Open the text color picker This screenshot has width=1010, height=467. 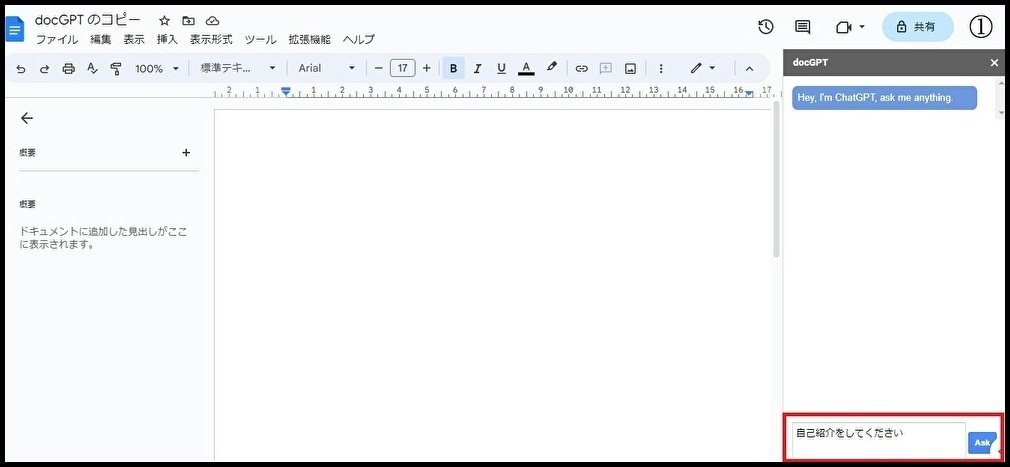[x=526, y=68]
